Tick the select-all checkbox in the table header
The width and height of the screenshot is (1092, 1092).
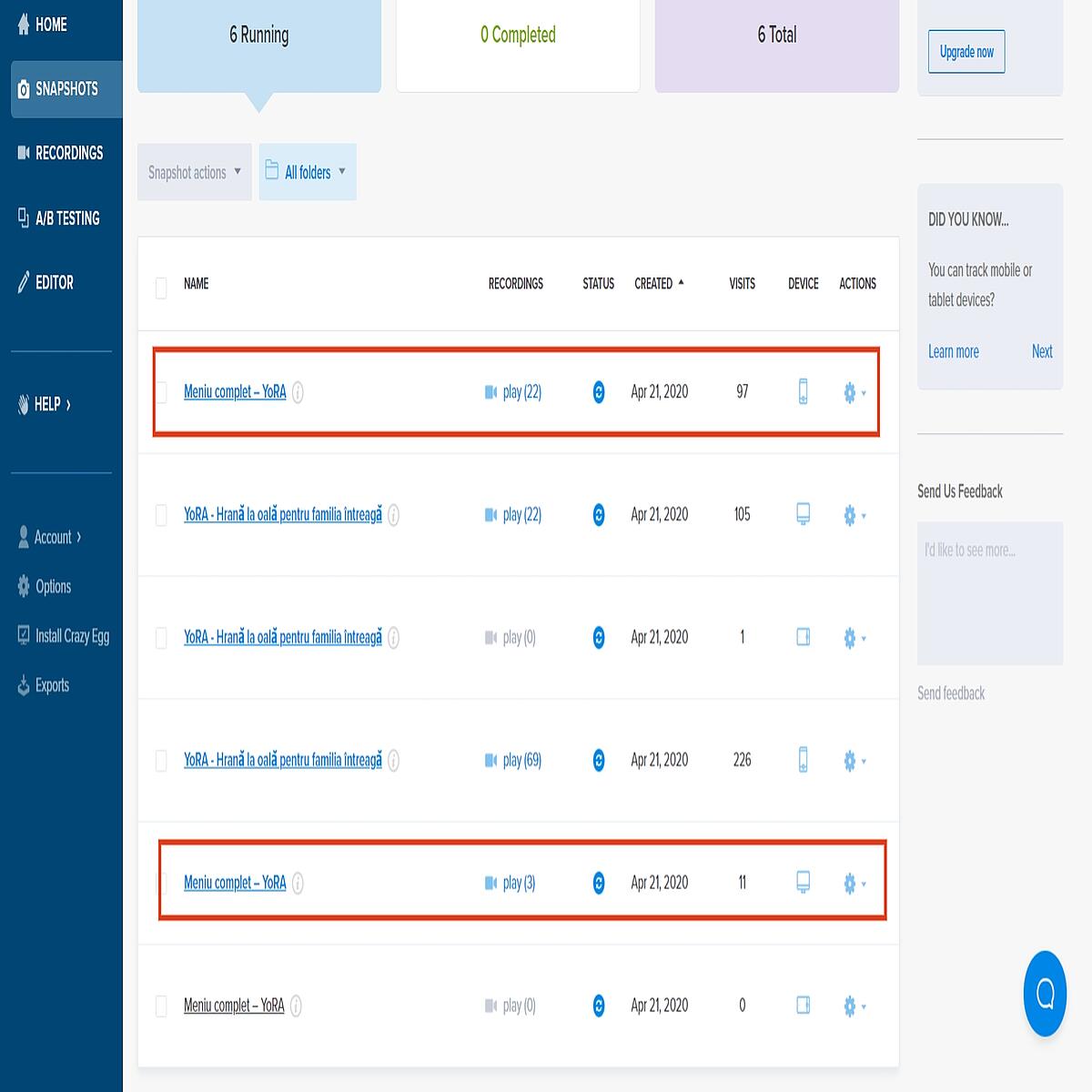coord(161,288)
